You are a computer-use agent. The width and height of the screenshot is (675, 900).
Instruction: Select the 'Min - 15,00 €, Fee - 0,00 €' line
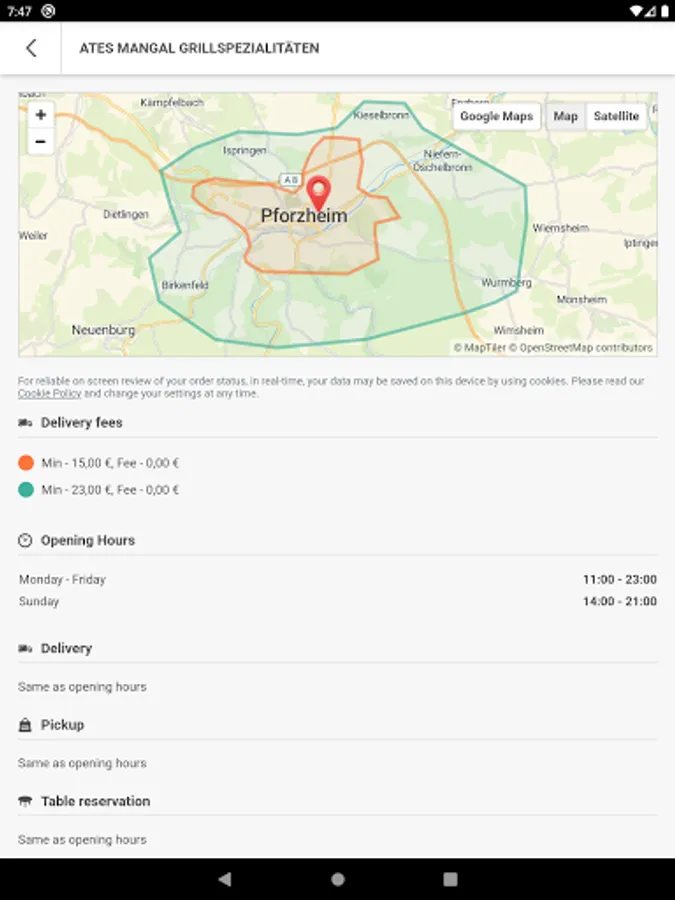point(110,463)
